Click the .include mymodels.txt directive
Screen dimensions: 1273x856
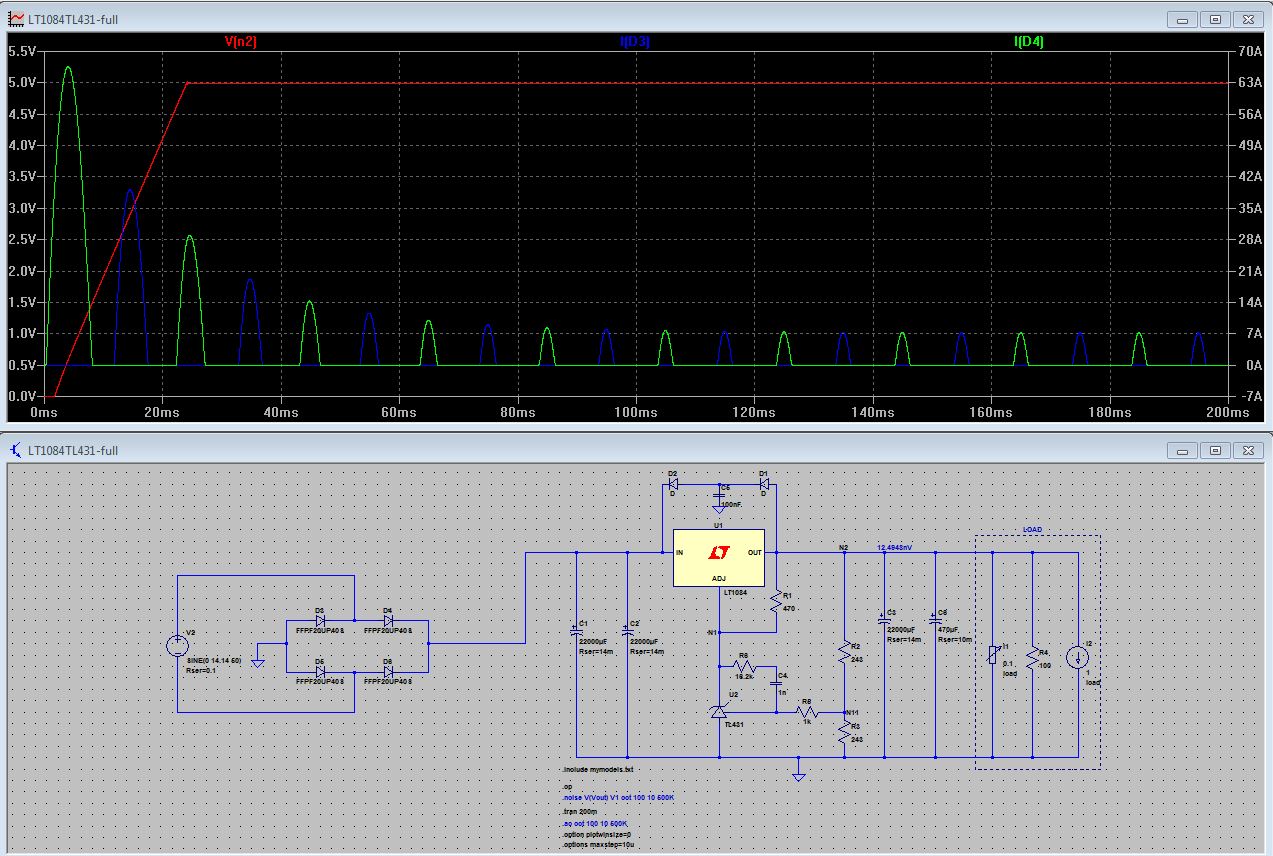tap(597, 769)
